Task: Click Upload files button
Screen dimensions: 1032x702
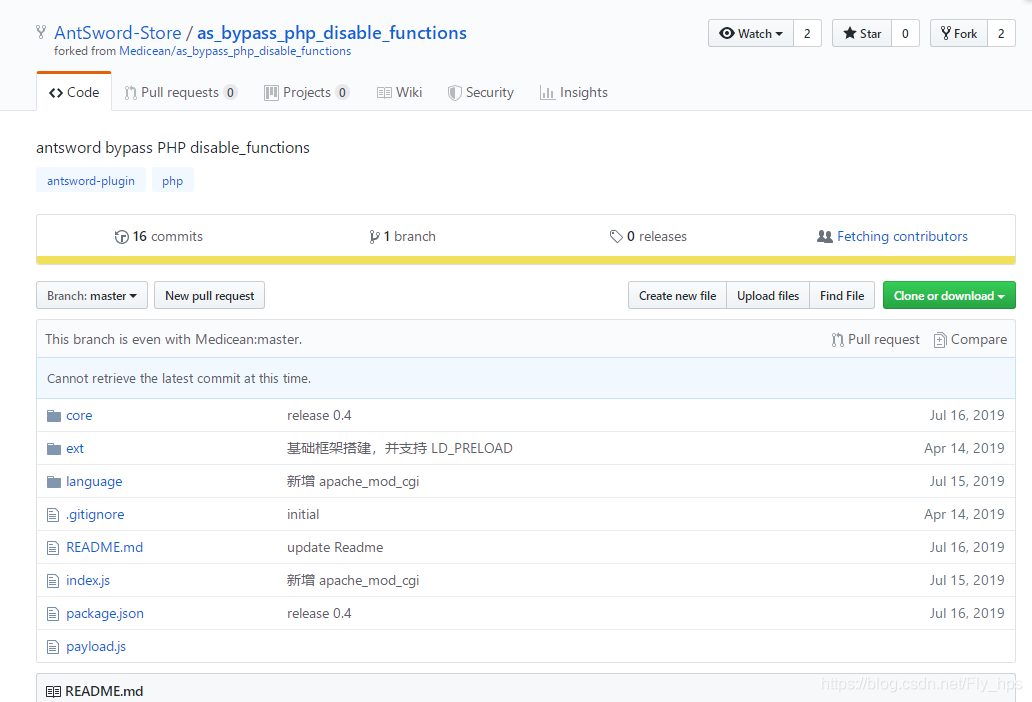Action: tap(768, 295)
